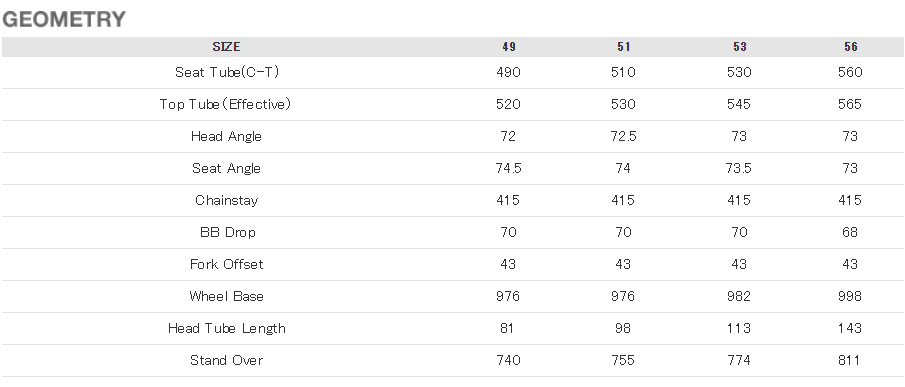
Task: Select the SIZE column header
Action: 226,47
